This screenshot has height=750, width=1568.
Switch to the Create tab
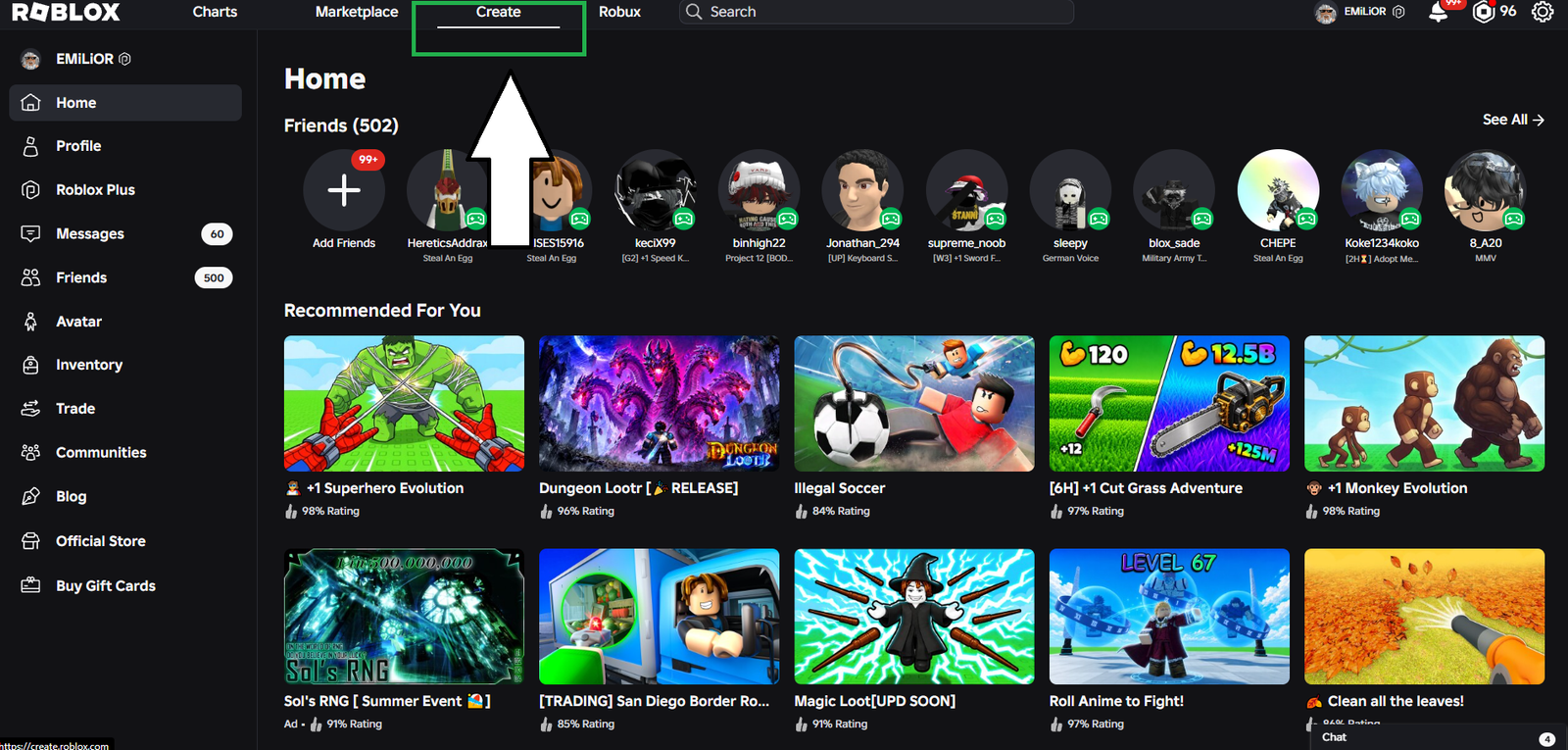click(498, 12)
